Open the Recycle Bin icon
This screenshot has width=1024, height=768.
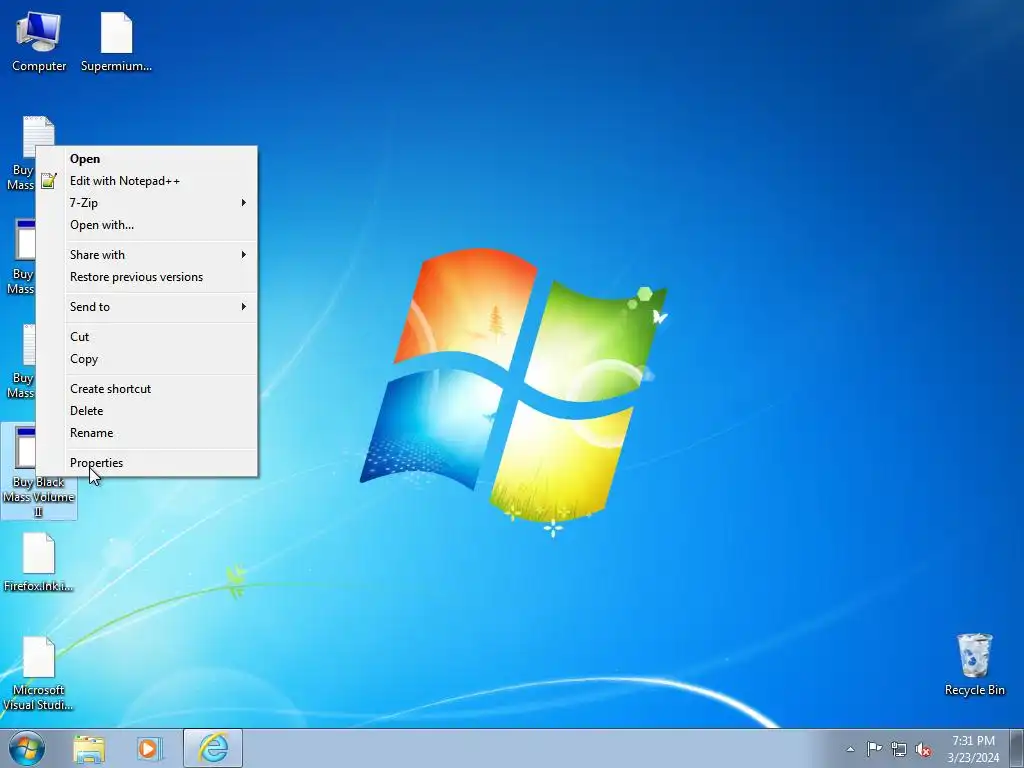(974, 664)
